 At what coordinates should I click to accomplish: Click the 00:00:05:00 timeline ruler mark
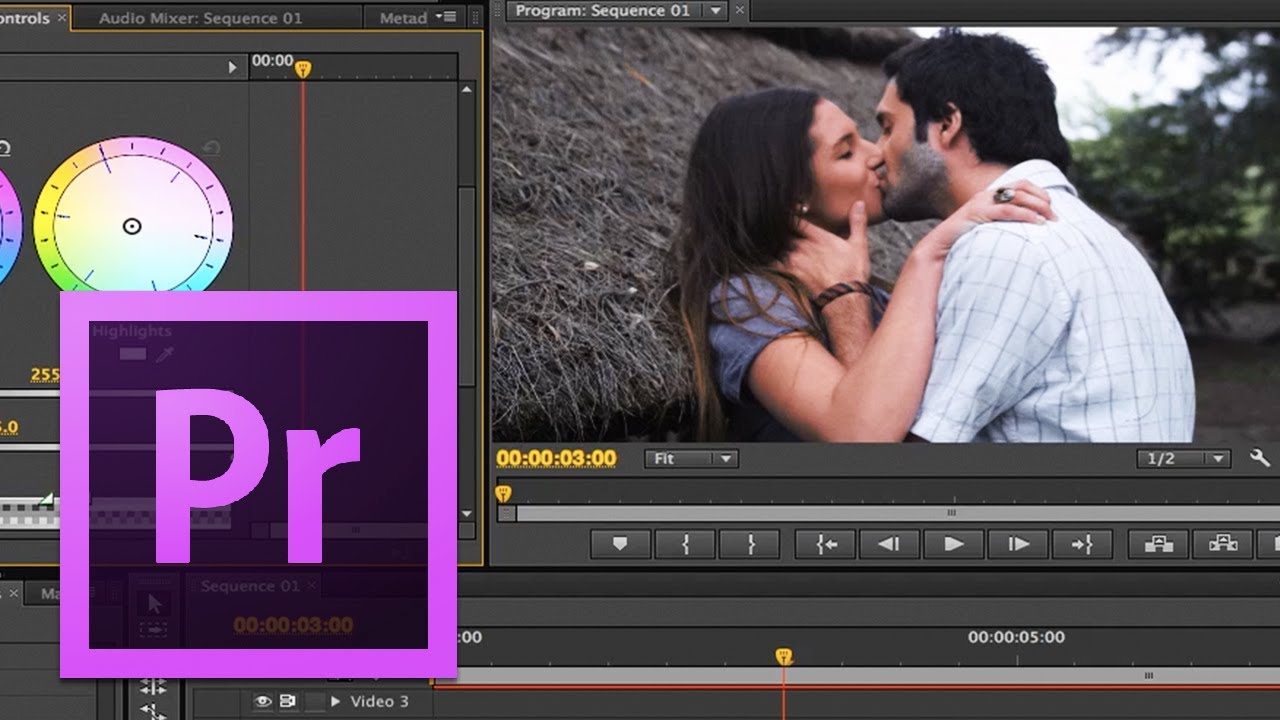pyautogui.click(x=1016, y=637)
